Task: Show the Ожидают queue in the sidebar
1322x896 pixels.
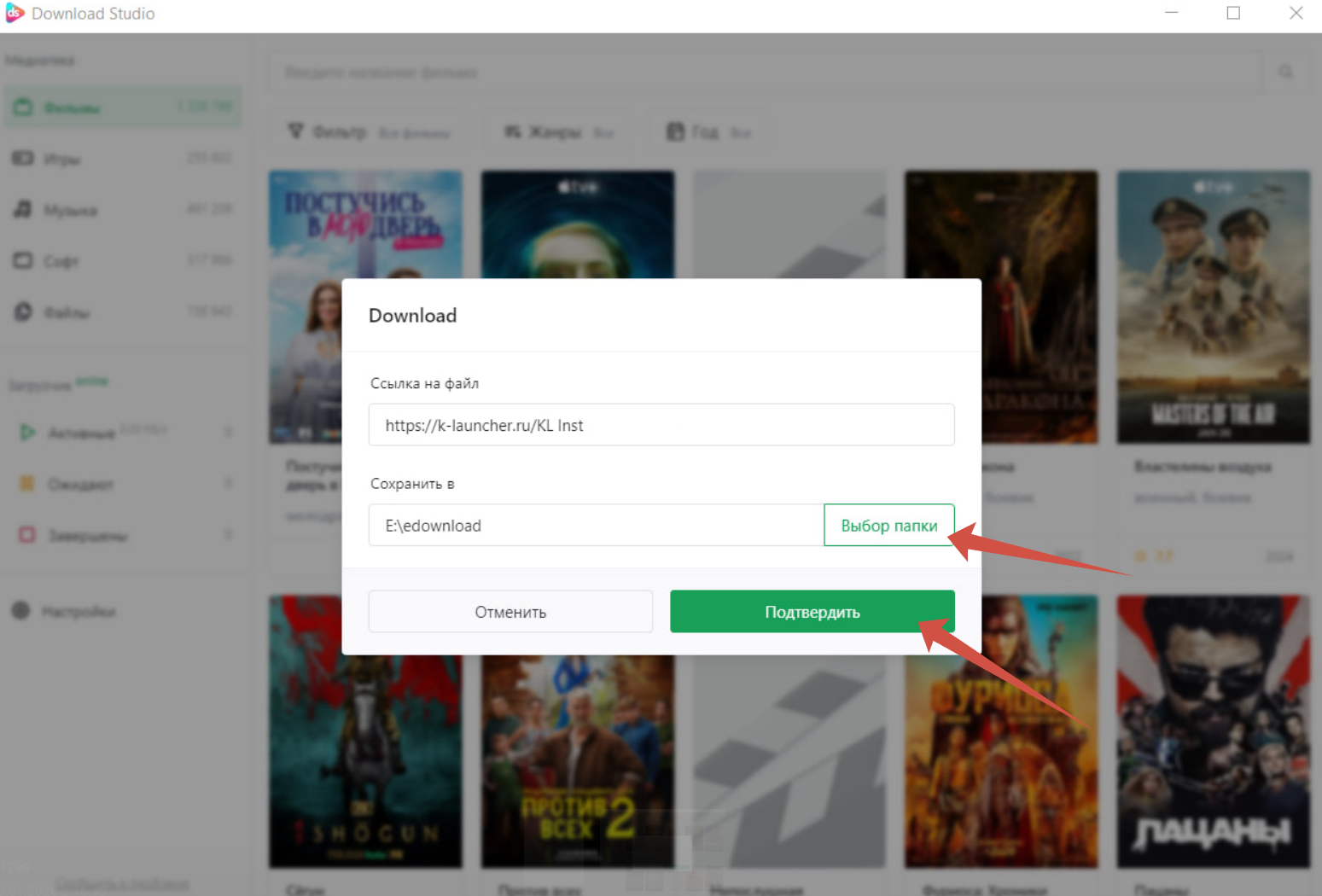Action: [x=122, y=484]
